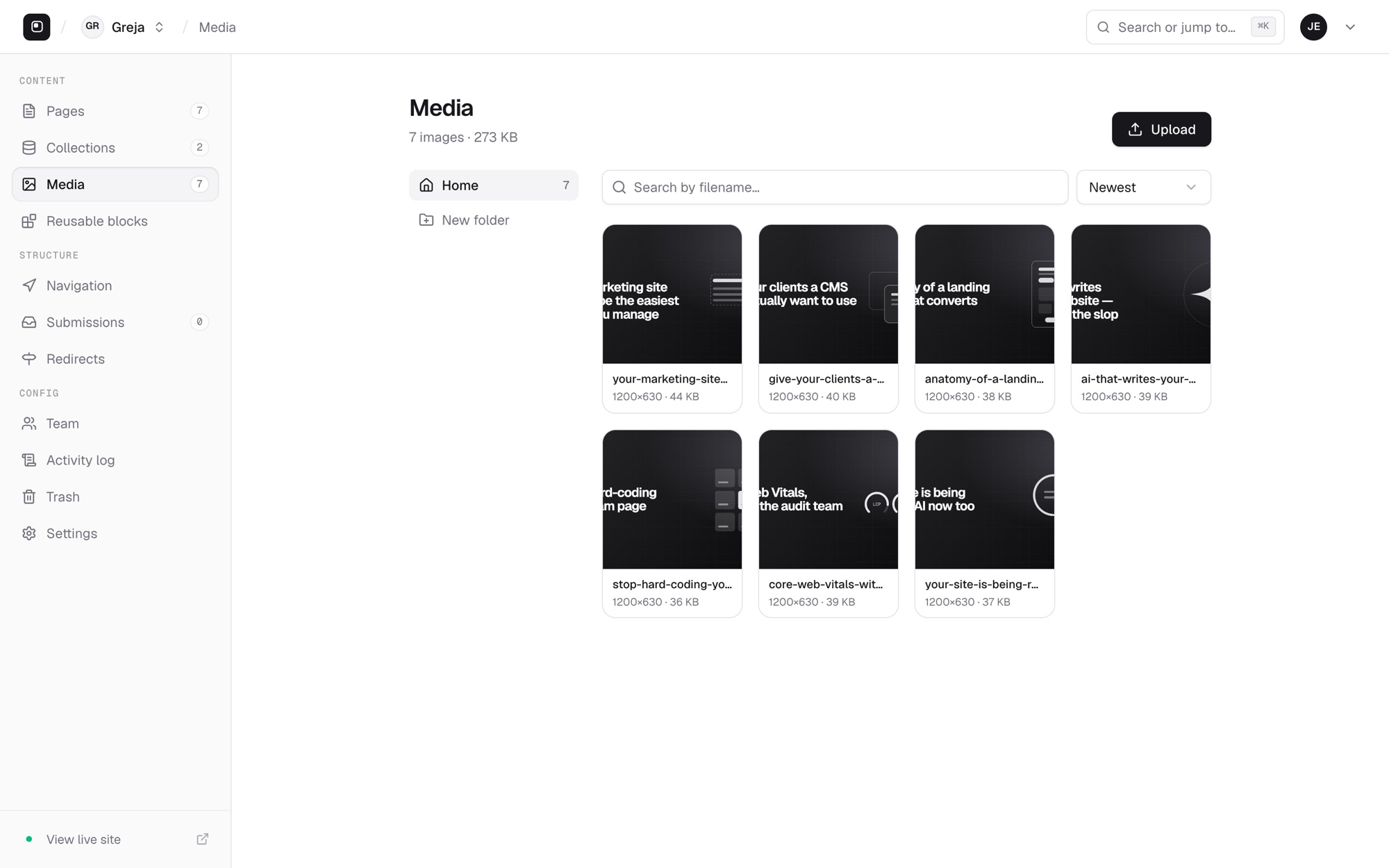The width and height of the screenshot is (1389, 868).
Task: Click Media in the breadcrumb
Action: pyautogui.click(x=217, y=27)
